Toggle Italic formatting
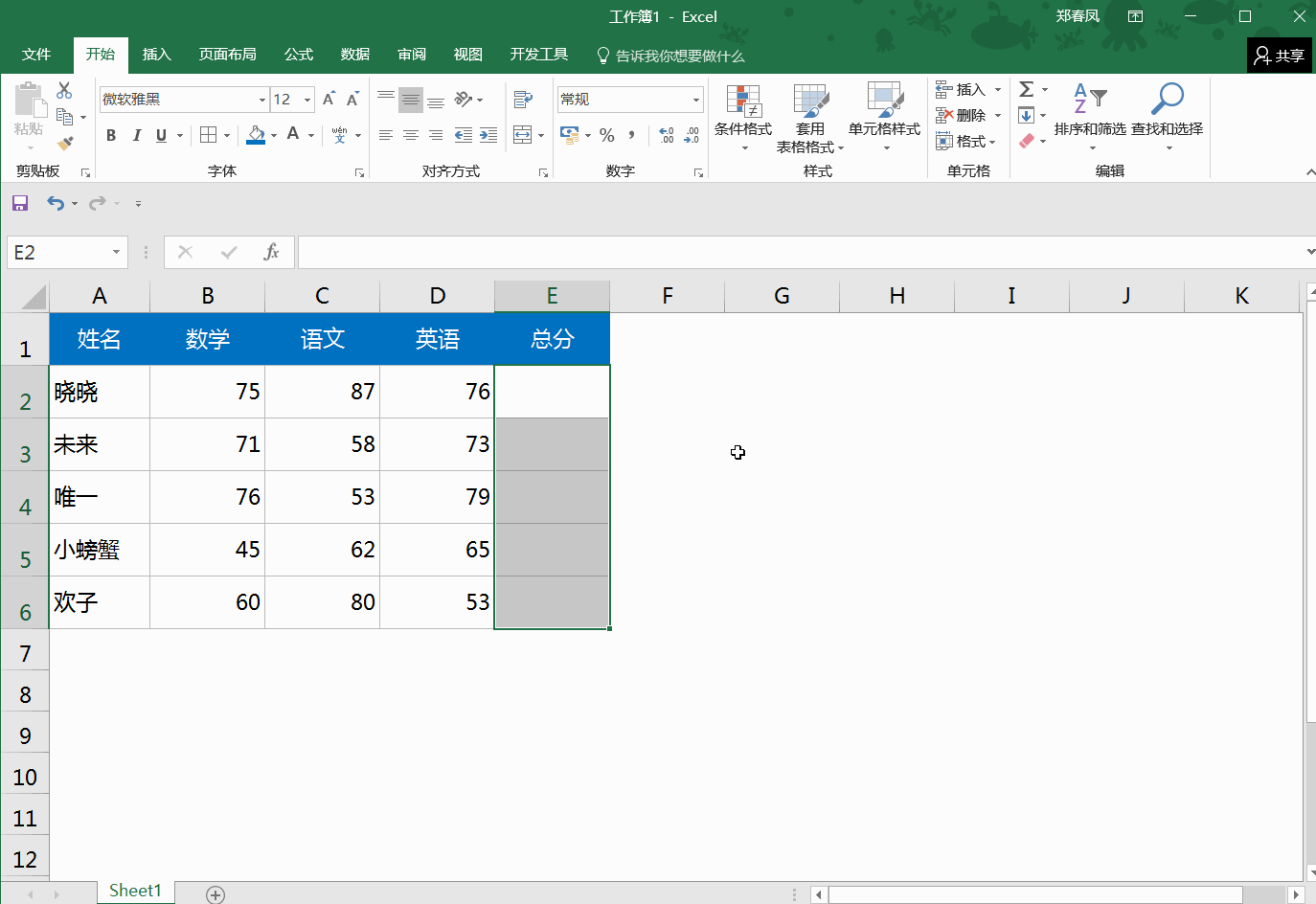 (x=136, y=135)
